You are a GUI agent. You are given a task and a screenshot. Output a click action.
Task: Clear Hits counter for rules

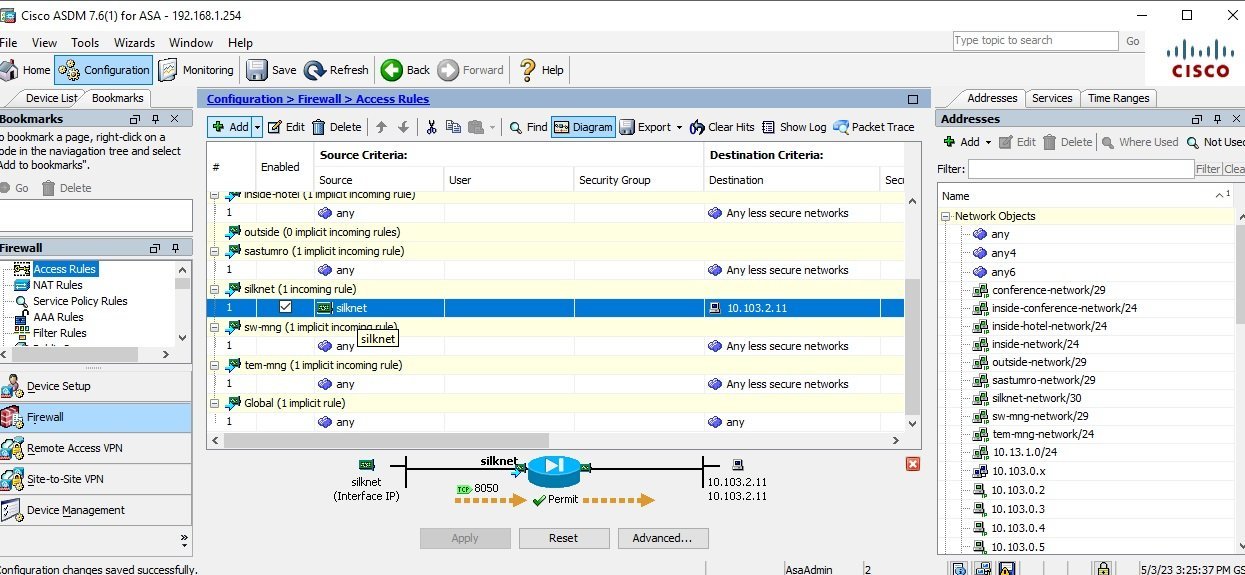[722, 127]
